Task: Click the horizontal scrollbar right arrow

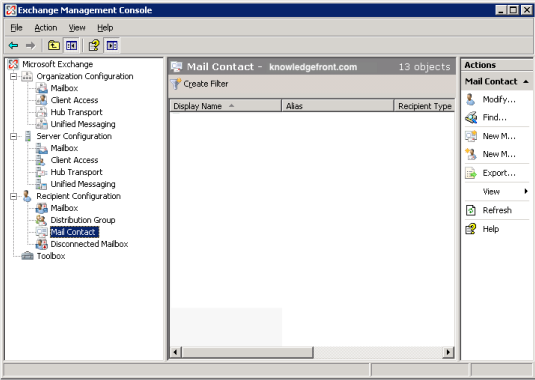Action: coord(448,352)
